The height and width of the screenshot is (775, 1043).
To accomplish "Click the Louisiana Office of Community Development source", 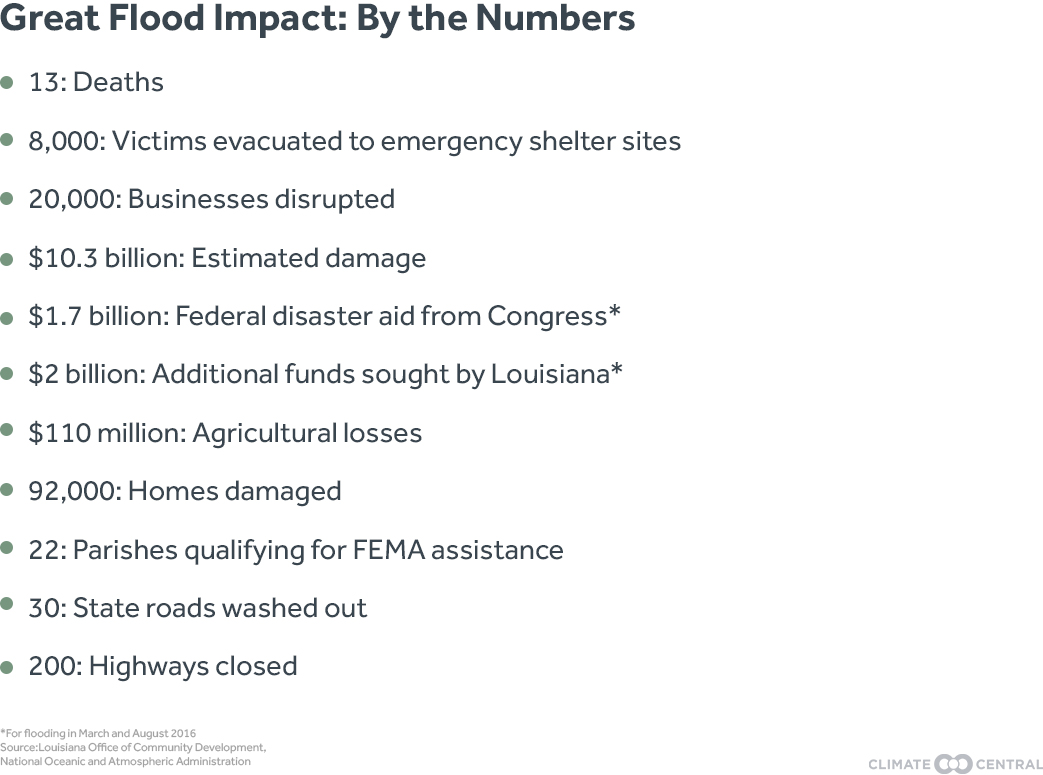I will [x=133, y=747].
